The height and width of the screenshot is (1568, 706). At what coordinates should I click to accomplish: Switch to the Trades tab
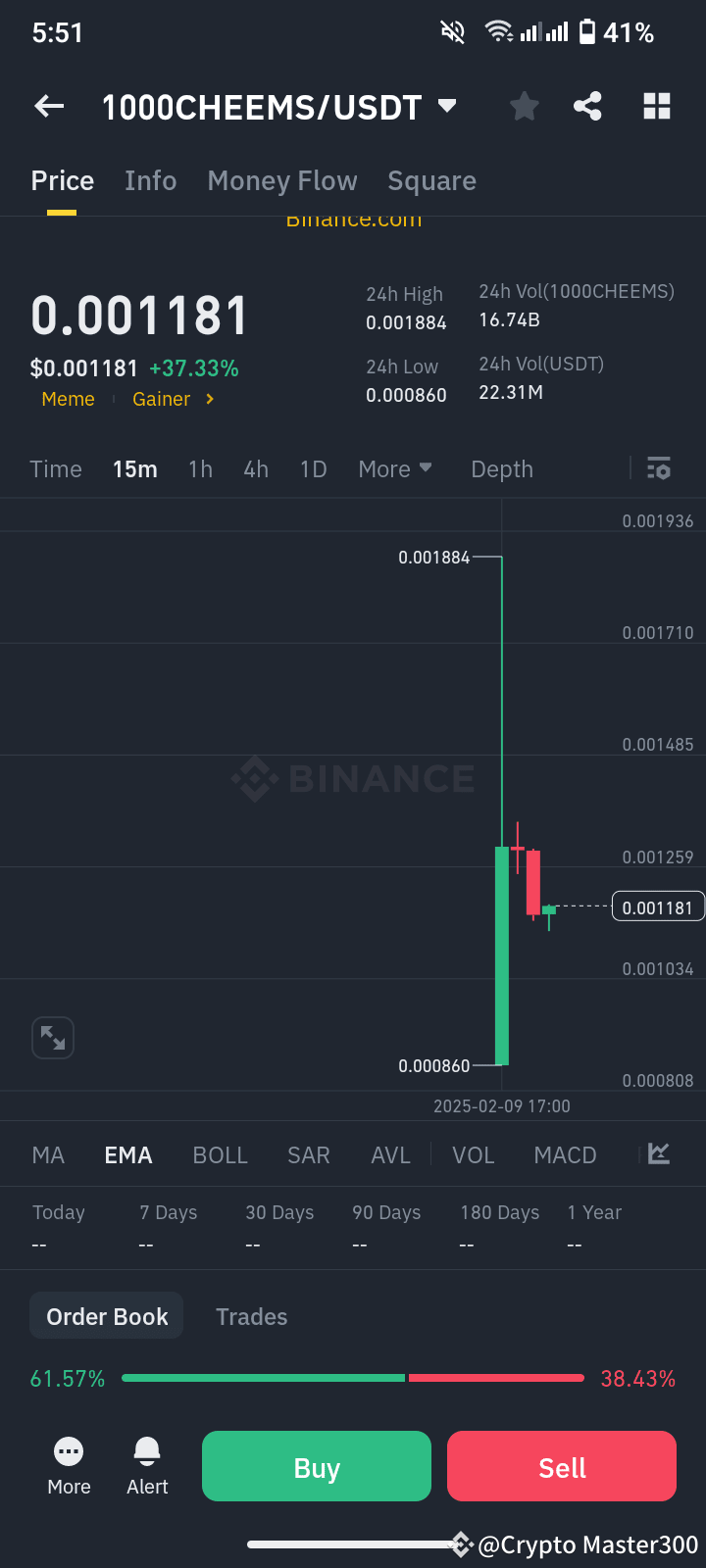(x=251, y=1316)
